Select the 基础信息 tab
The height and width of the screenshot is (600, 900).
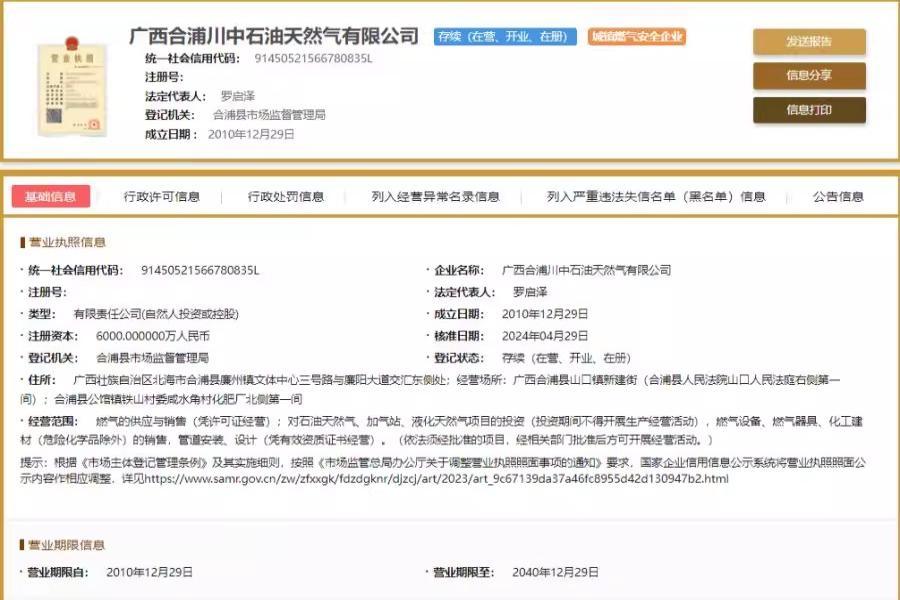click(x=51, y=196)
